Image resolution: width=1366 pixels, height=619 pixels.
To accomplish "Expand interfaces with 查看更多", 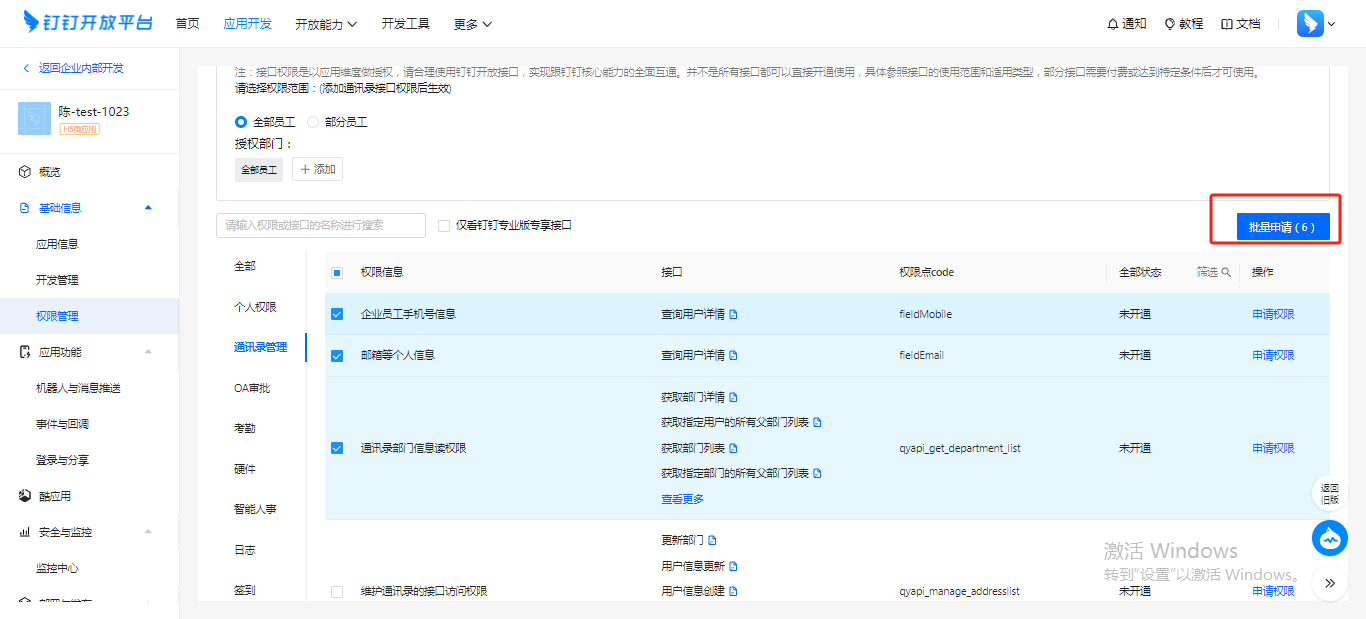I will pyautogui.click(x=682, y=499).
